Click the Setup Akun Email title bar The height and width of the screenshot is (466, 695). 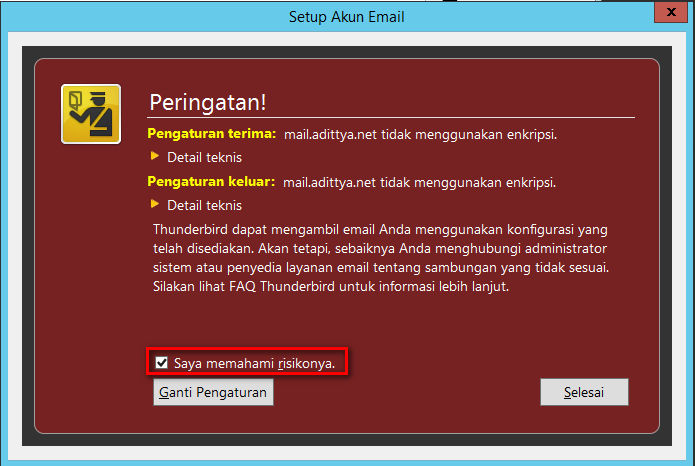[x=347, y=17]
